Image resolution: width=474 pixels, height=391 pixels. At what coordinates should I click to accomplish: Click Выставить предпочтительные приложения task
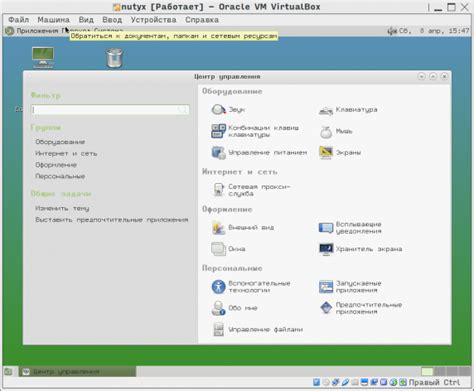coord(112,220)
